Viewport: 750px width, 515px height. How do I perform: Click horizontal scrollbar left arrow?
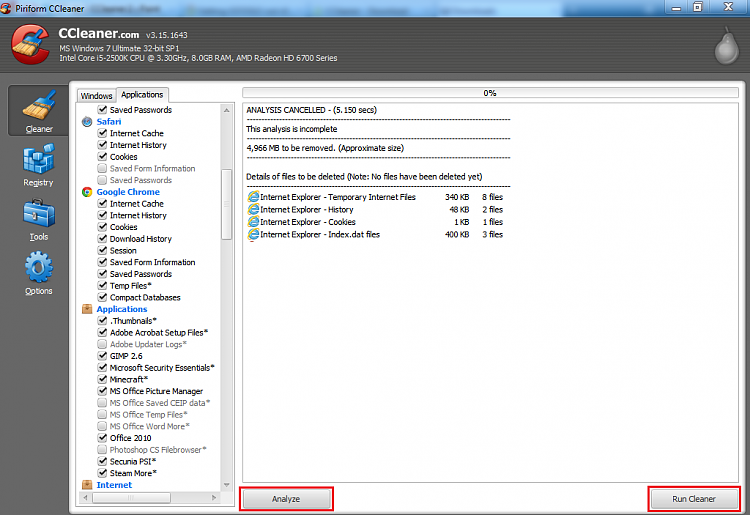click(86, 498)
